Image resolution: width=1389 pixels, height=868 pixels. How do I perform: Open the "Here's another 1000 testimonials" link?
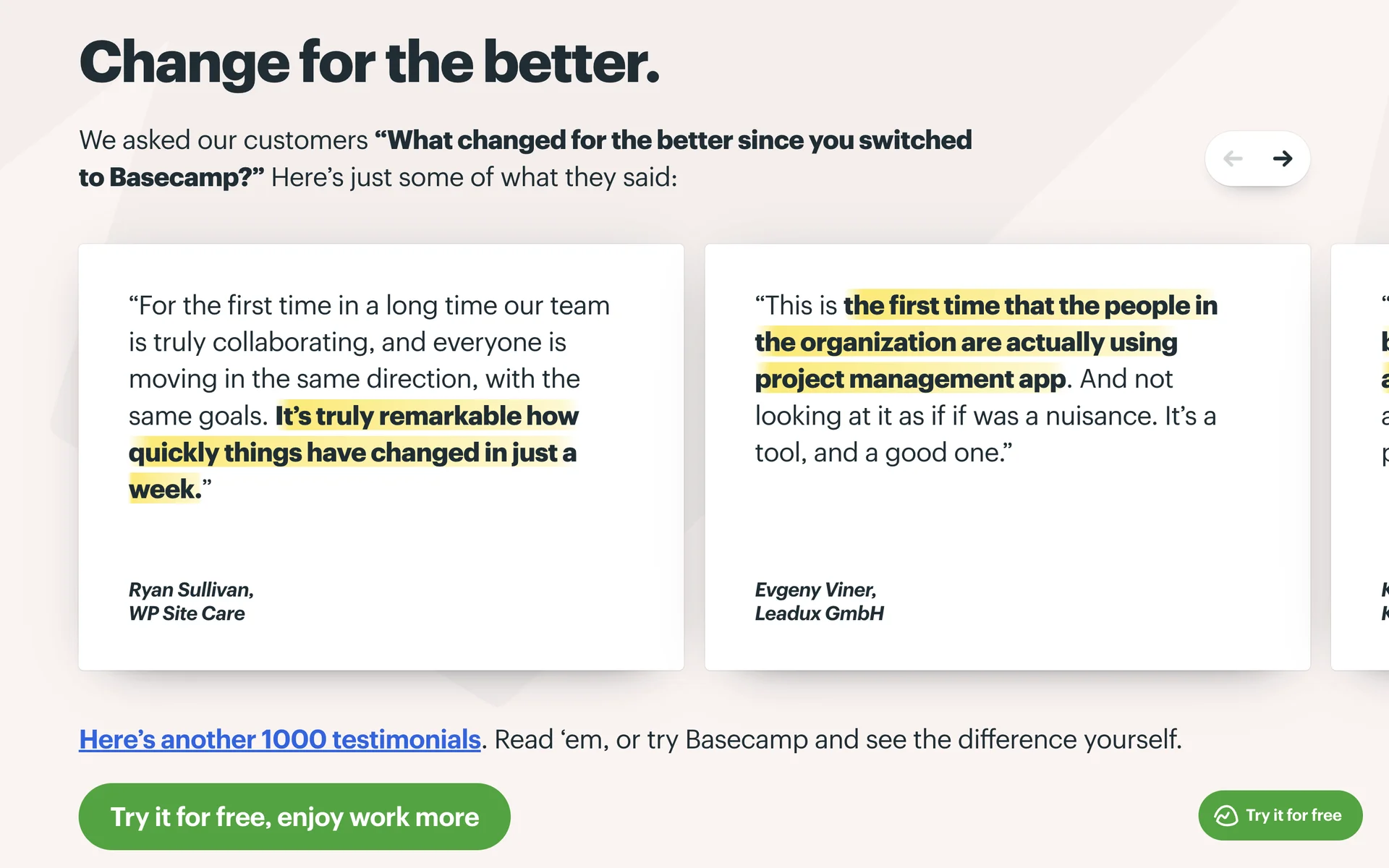280,739
